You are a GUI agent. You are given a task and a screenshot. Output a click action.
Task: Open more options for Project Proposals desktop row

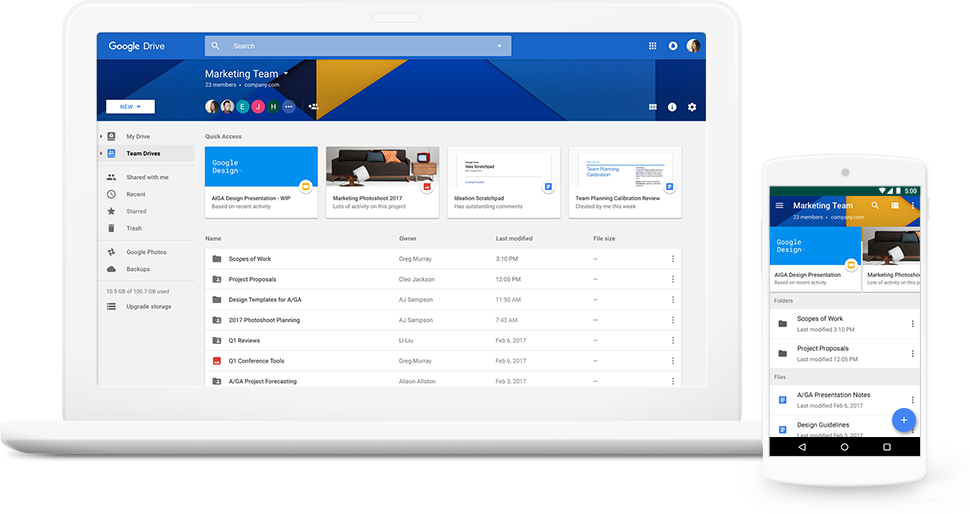[x=672, y=279]
